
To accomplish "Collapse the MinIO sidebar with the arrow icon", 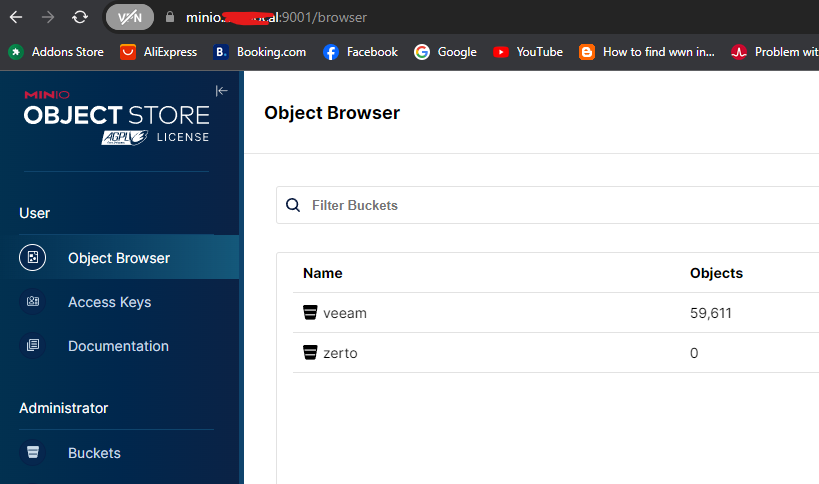I will coord(221,91).
